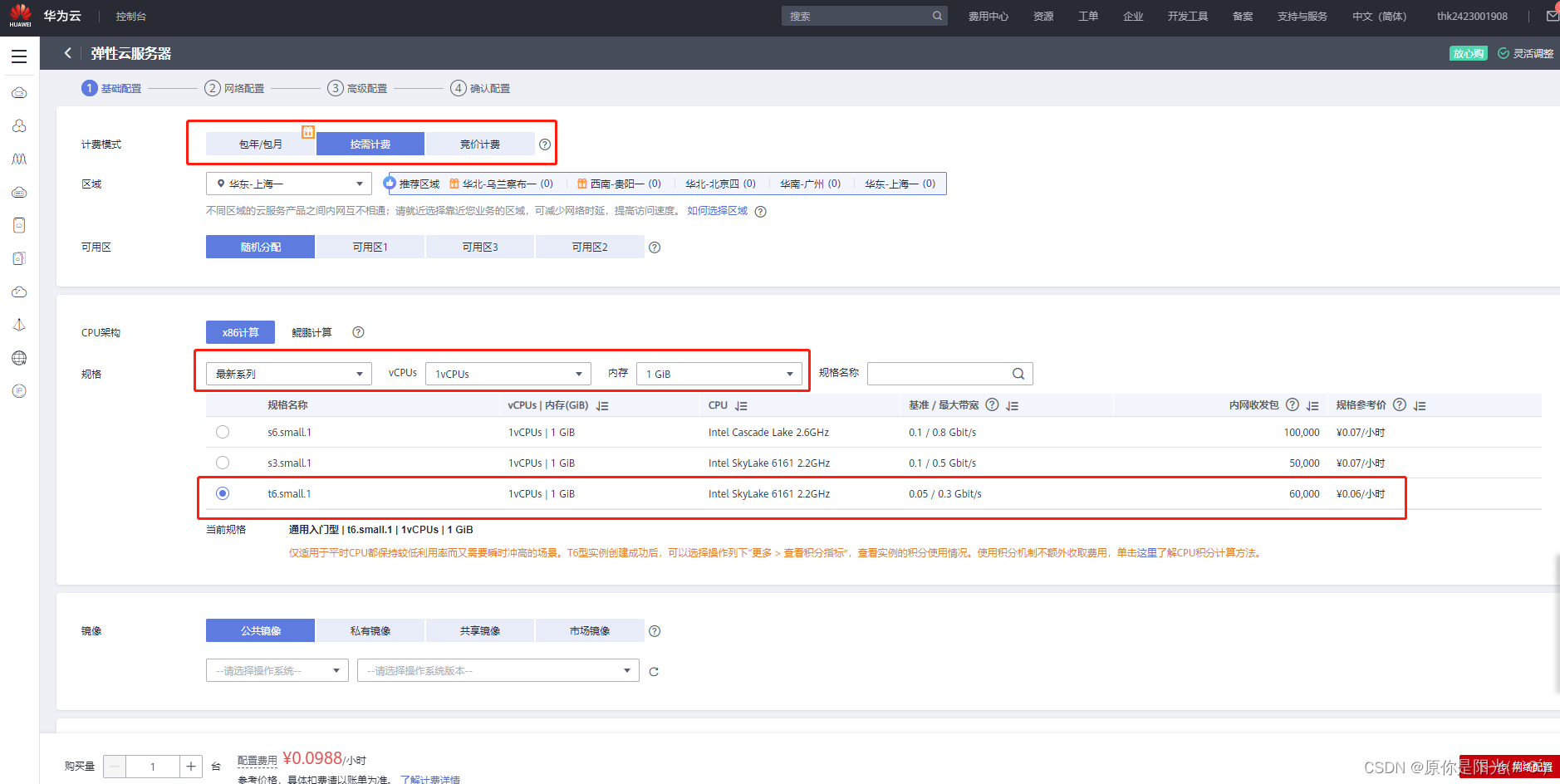
Task: Decrease purchase quantity with minus button
Action: pyautogui.click(x=115, y=767)
